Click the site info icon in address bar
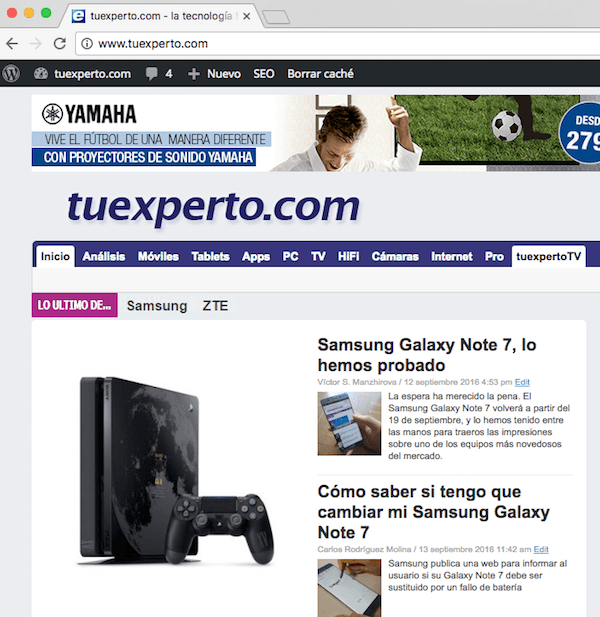The height and width of the screenshot is (617, 600). coord(87,43)
